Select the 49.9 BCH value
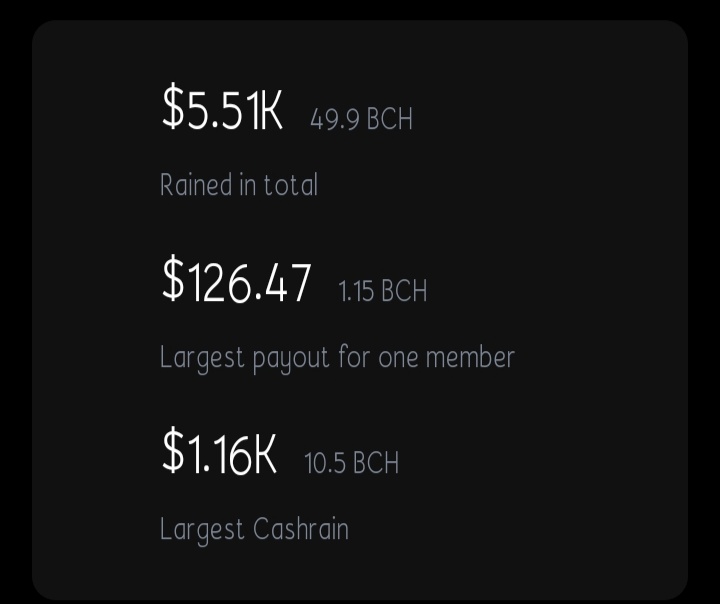This screenshot has width=720, height=604. point(361,119)
